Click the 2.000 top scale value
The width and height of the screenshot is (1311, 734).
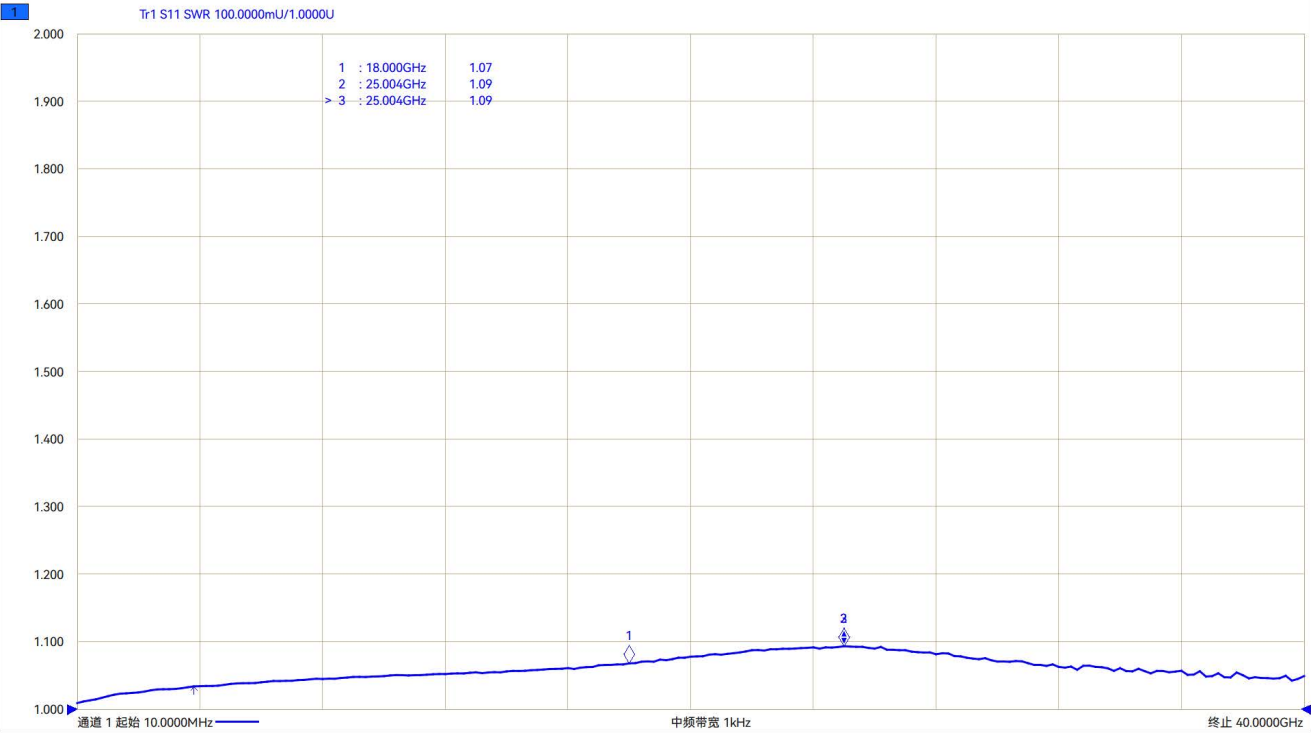tap(48, 34)
